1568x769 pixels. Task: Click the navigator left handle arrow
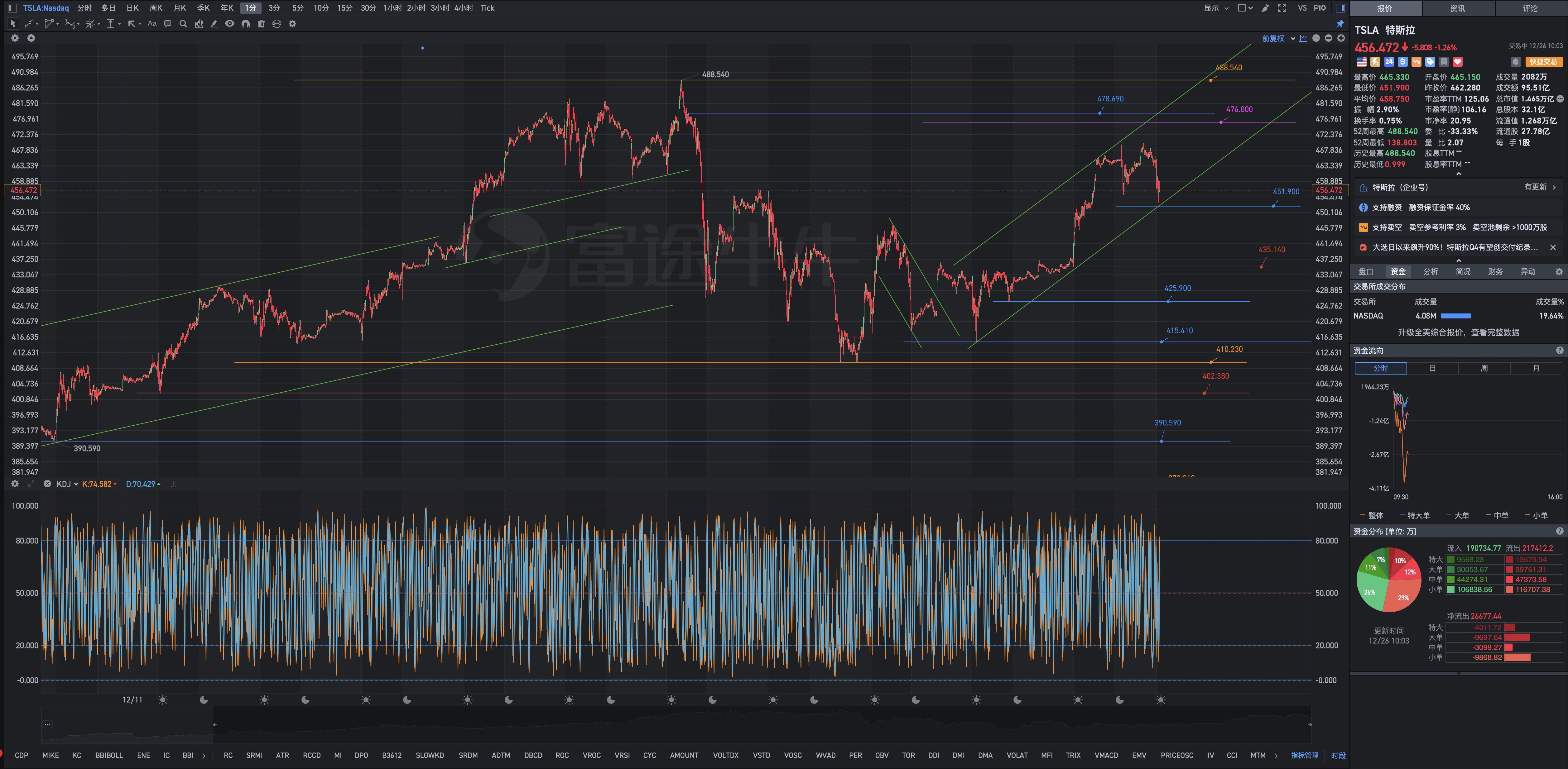coord(215,724)
